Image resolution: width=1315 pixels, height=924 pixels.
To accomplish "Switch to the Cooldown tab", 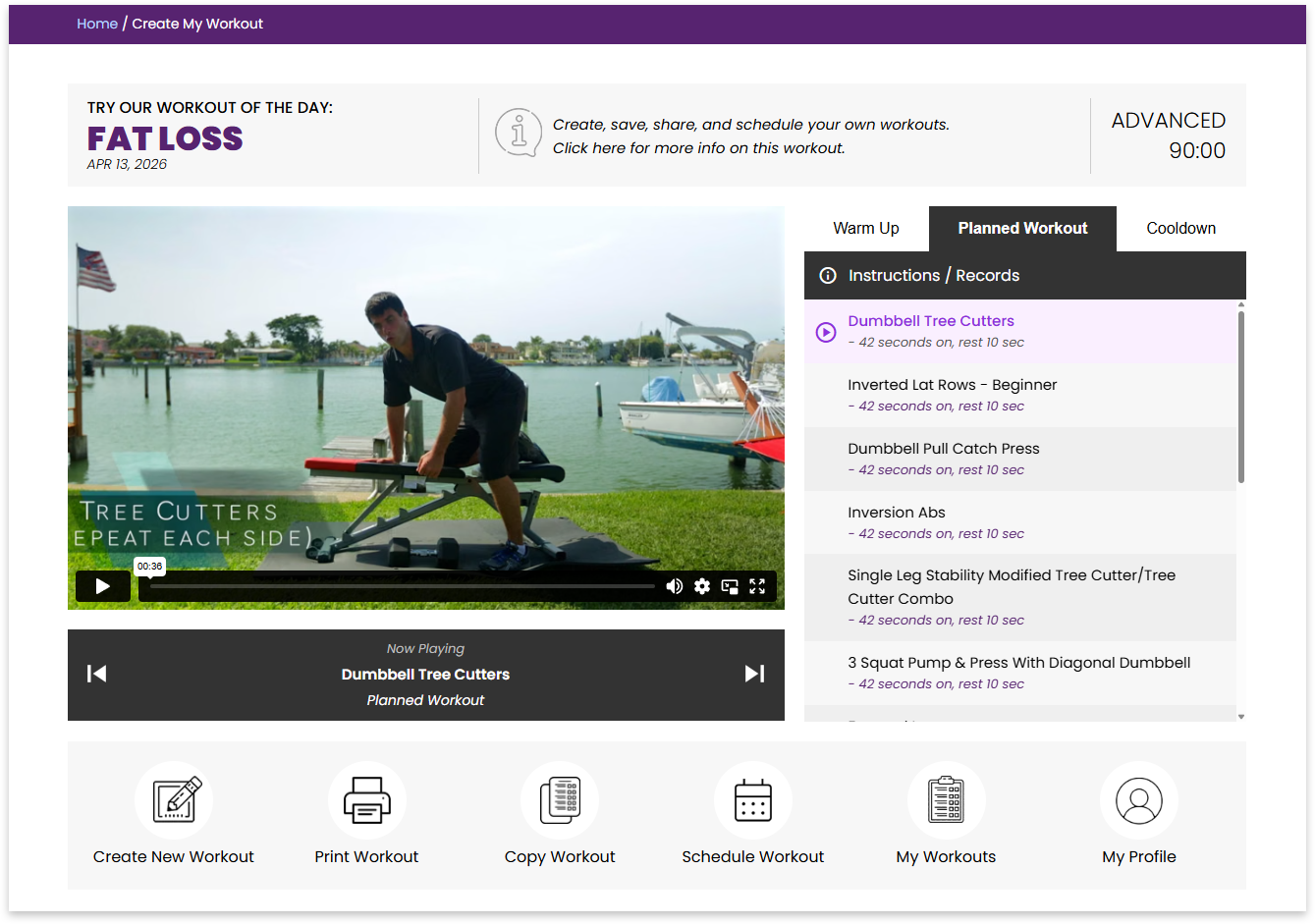I will click(1180, 228).
